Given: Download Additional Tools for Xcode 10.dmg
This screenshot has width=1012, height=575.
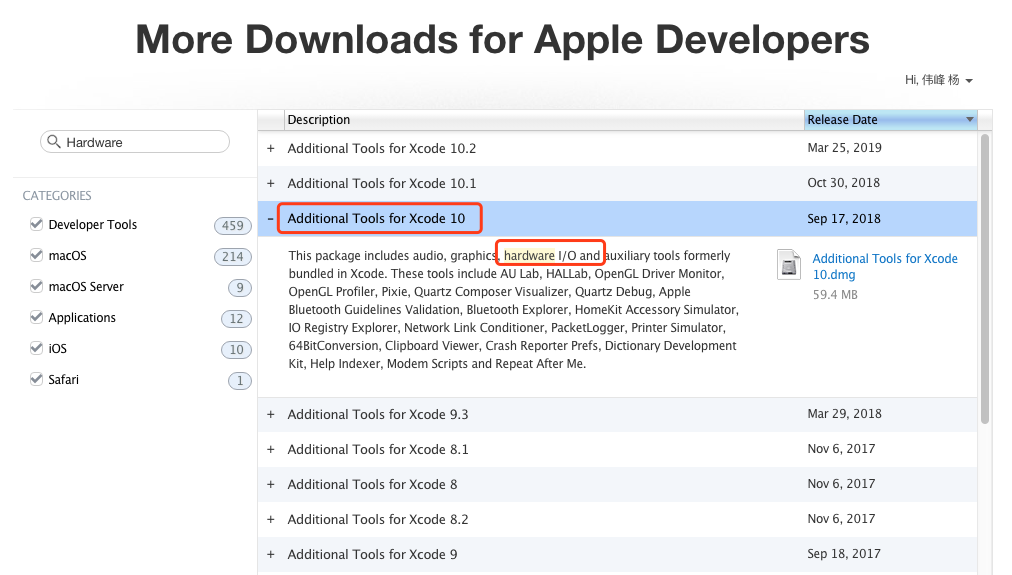Looking at the screenshot, I should 885,266.
